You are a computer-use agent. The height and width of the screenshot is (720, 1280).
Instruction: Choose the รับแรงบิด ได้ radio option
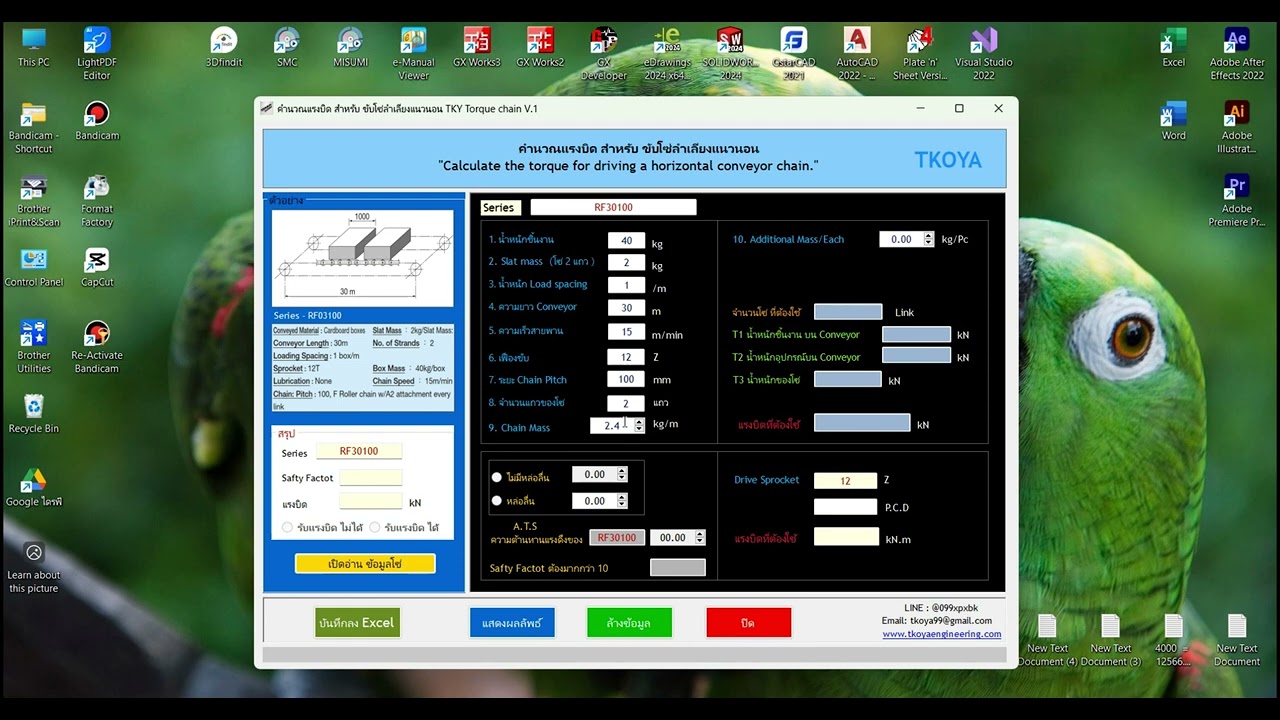[x=375, y=527]
